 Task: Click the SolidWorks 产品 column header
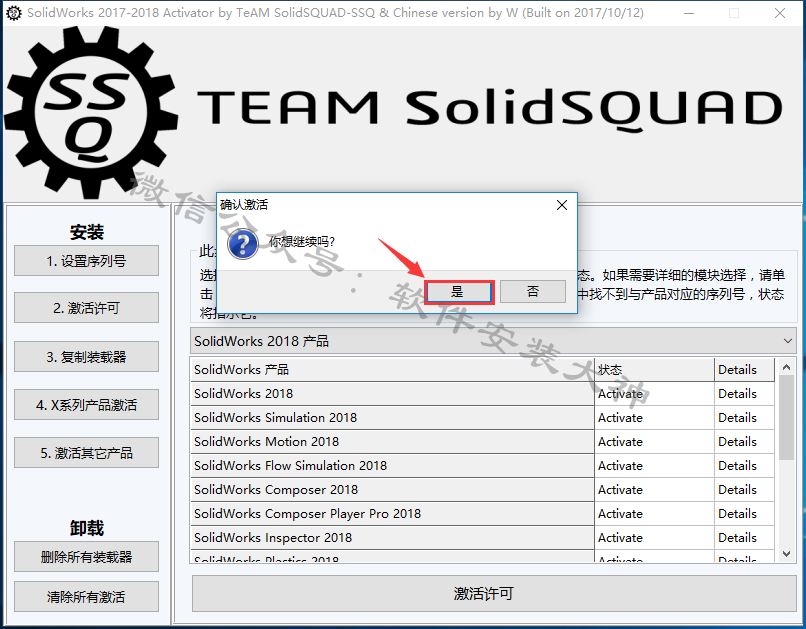point(392,369)
